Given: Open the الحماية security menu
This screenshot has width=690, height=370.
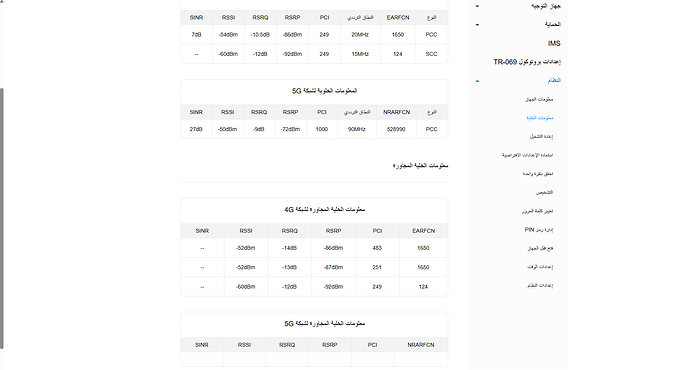Looking at the screenshot, I should tap(553, 25).
